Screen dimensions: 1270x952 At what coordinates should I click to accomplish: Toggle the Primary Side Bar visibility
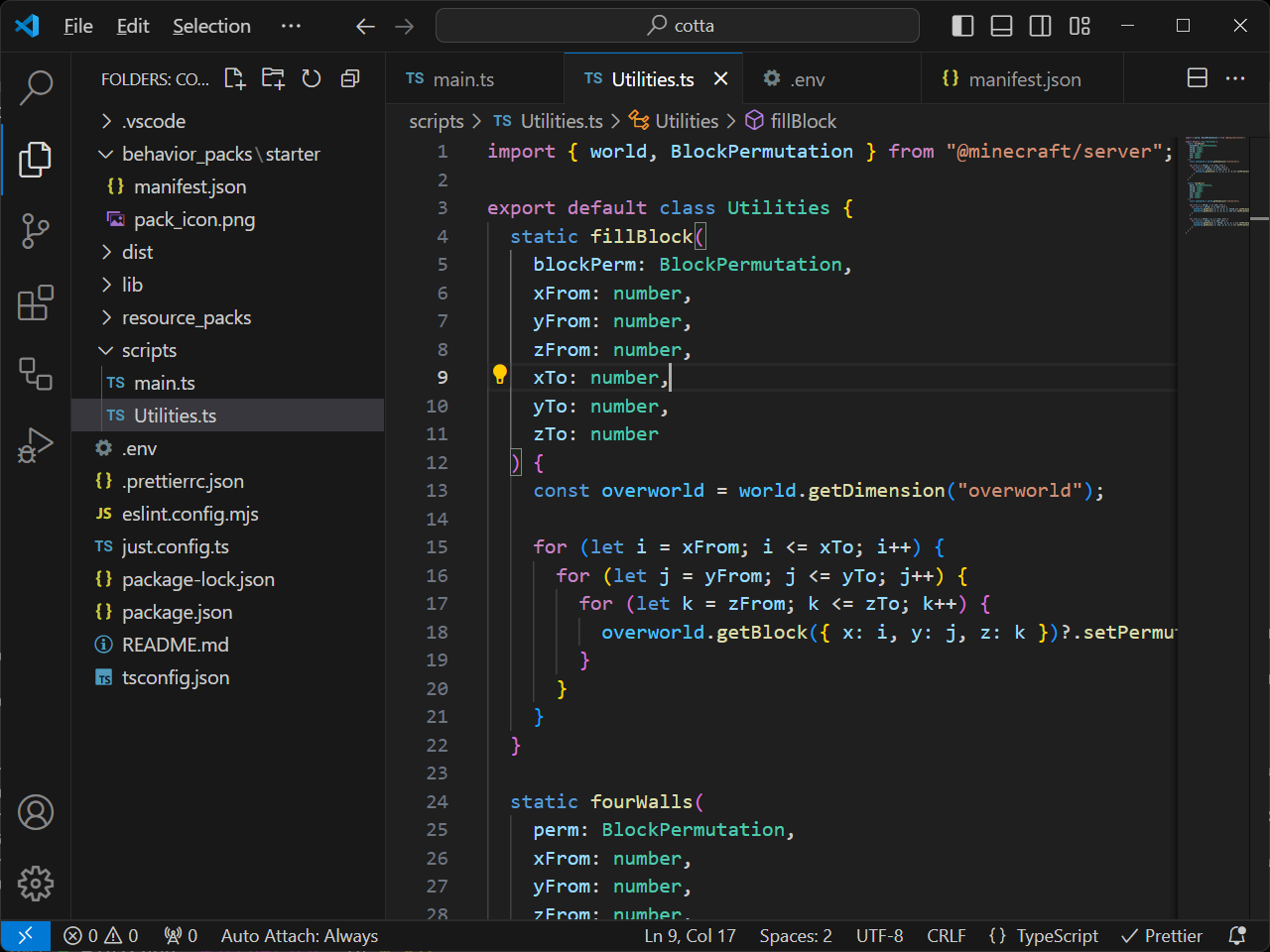pos(961,26)
